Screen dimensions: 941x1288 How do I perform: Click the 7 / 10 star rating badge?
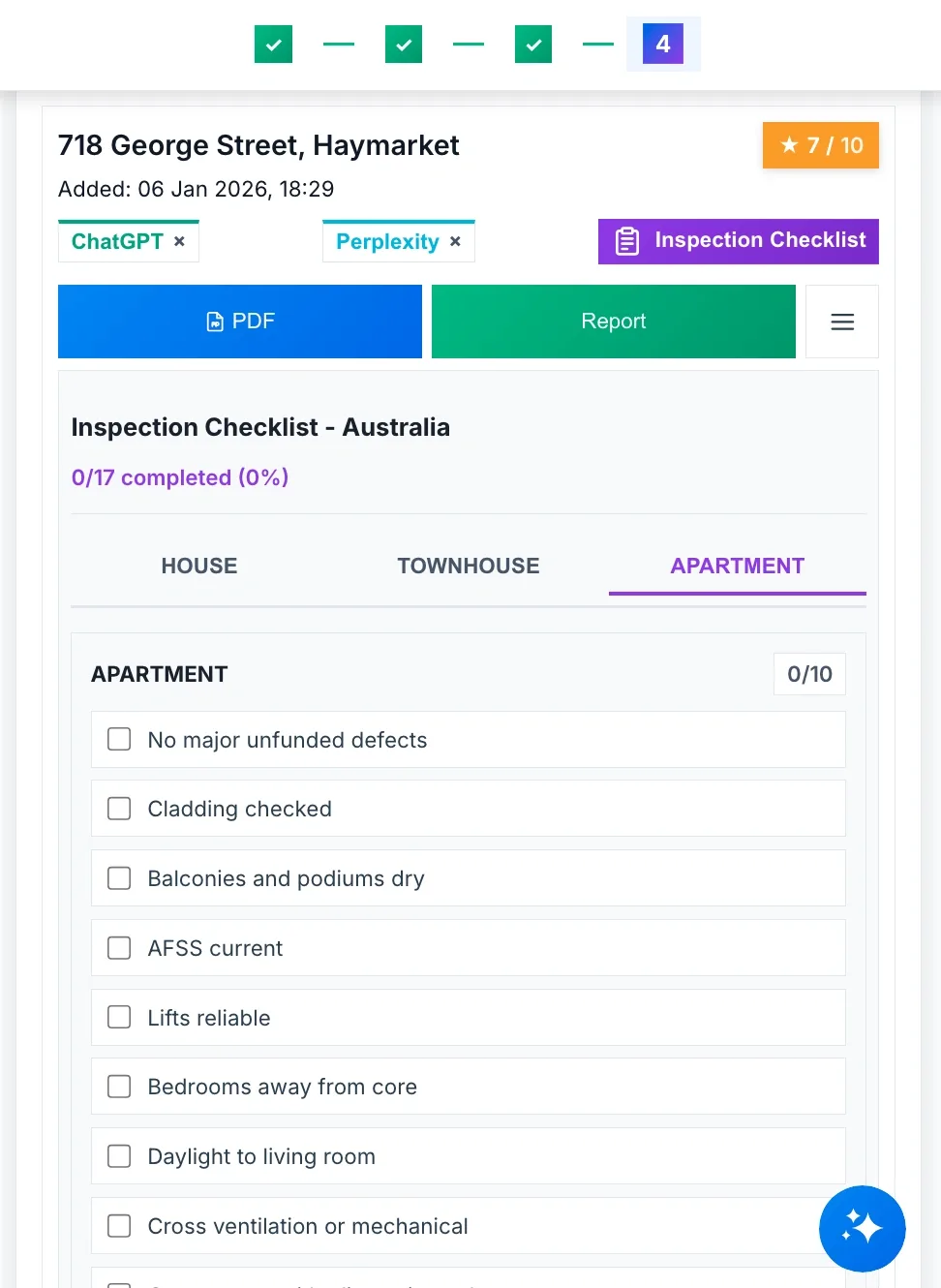tap(821, 145)
